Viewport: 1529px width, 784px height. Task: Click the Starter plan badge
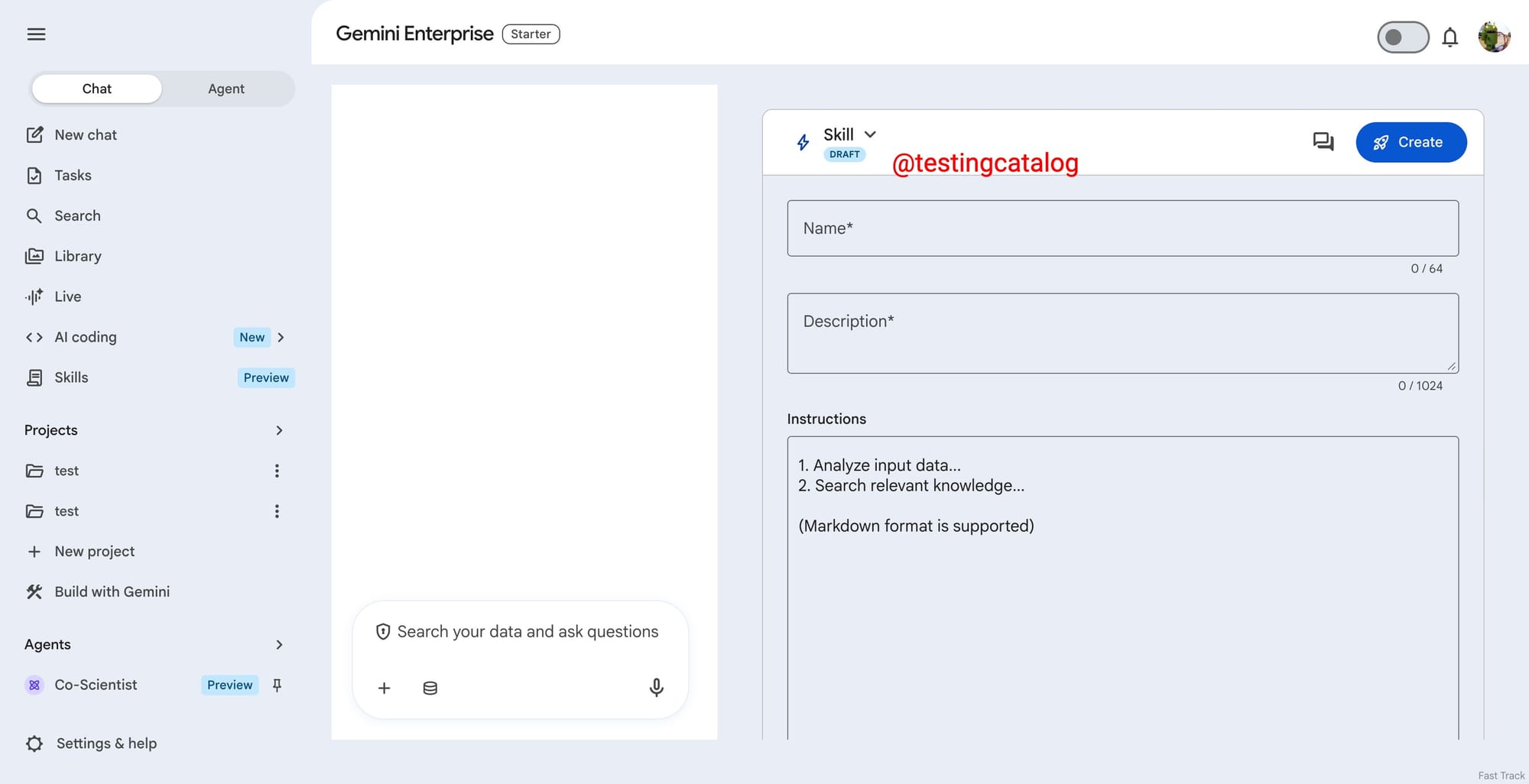(x=531, y=34)
